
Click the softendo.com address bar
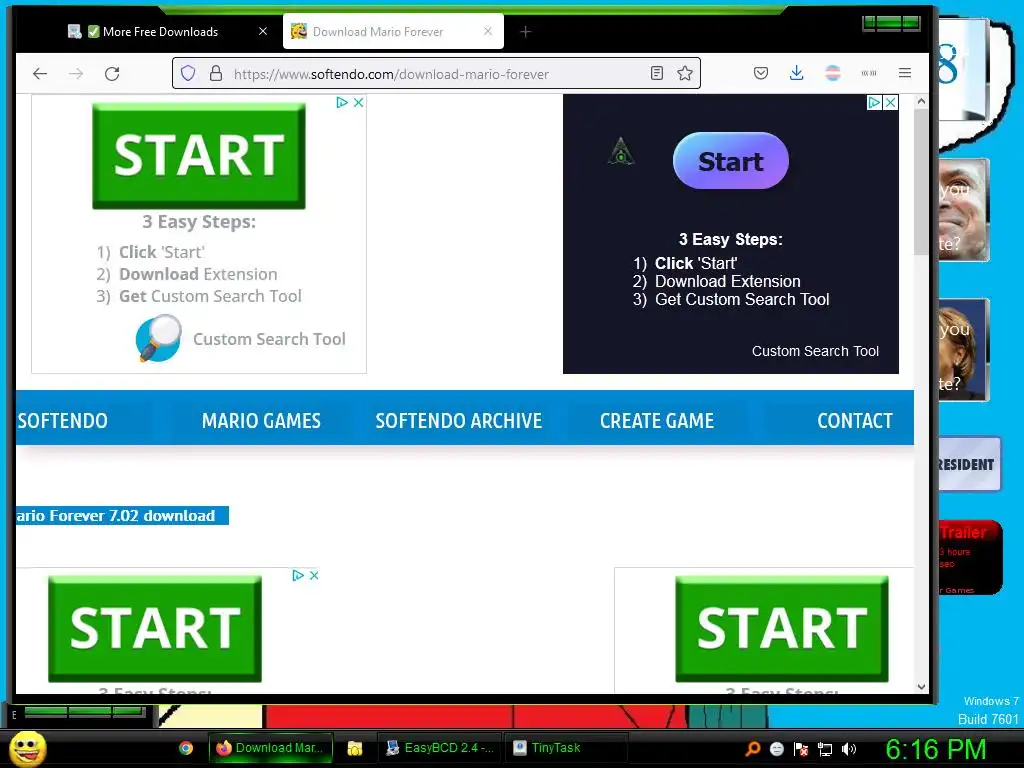[x=436, y=74]
